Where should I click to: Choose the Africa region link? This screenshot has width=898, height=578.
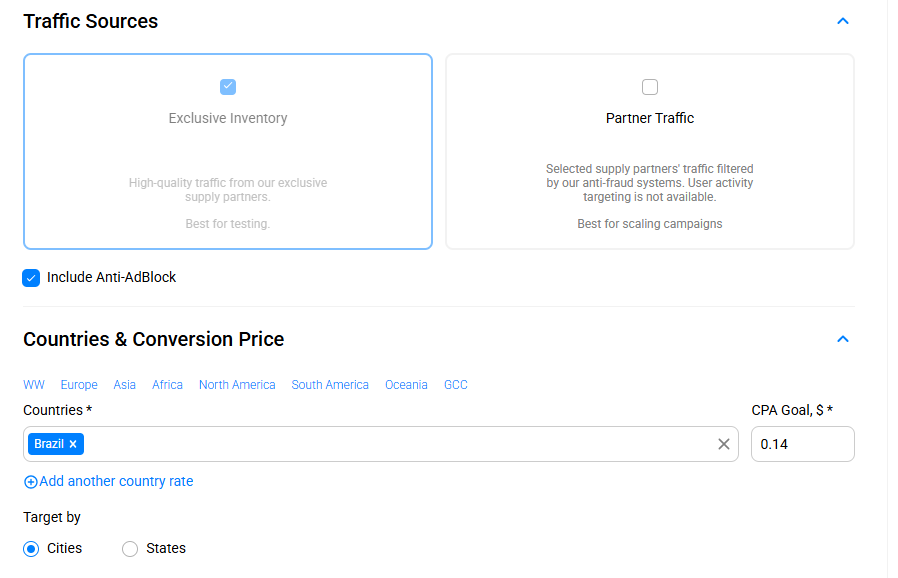click(167, 385)
